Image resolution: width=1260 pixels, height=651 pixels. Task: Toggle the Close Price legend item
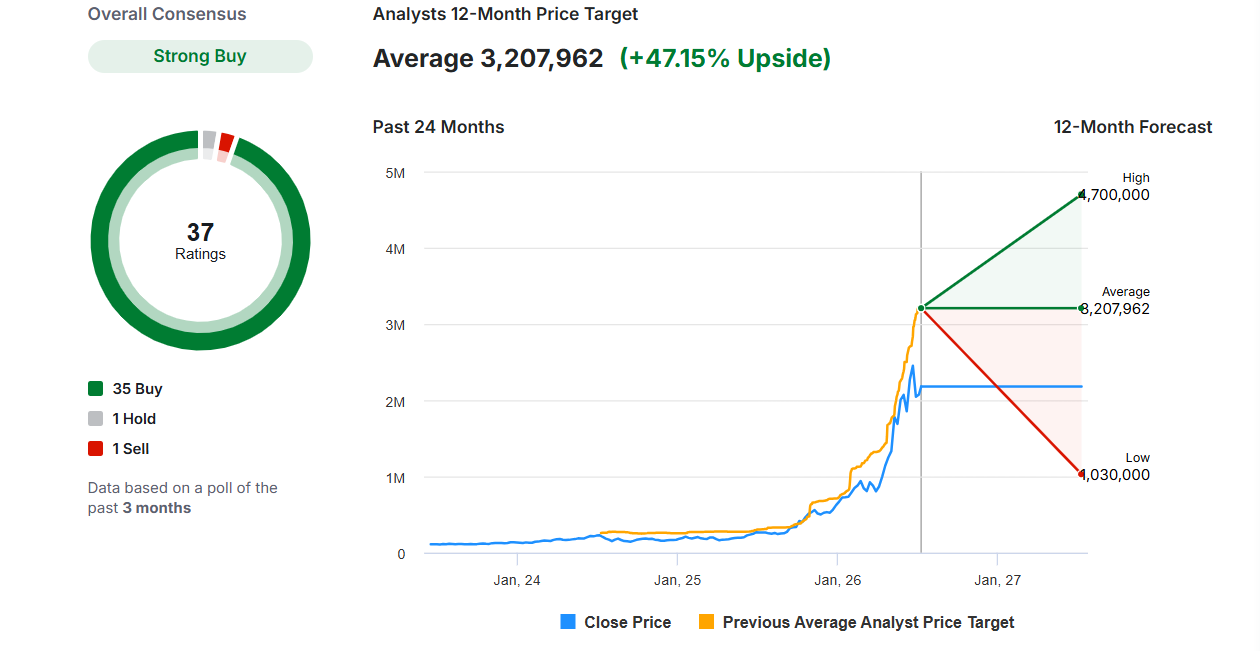pyautogui.click(x=616, y=622)
